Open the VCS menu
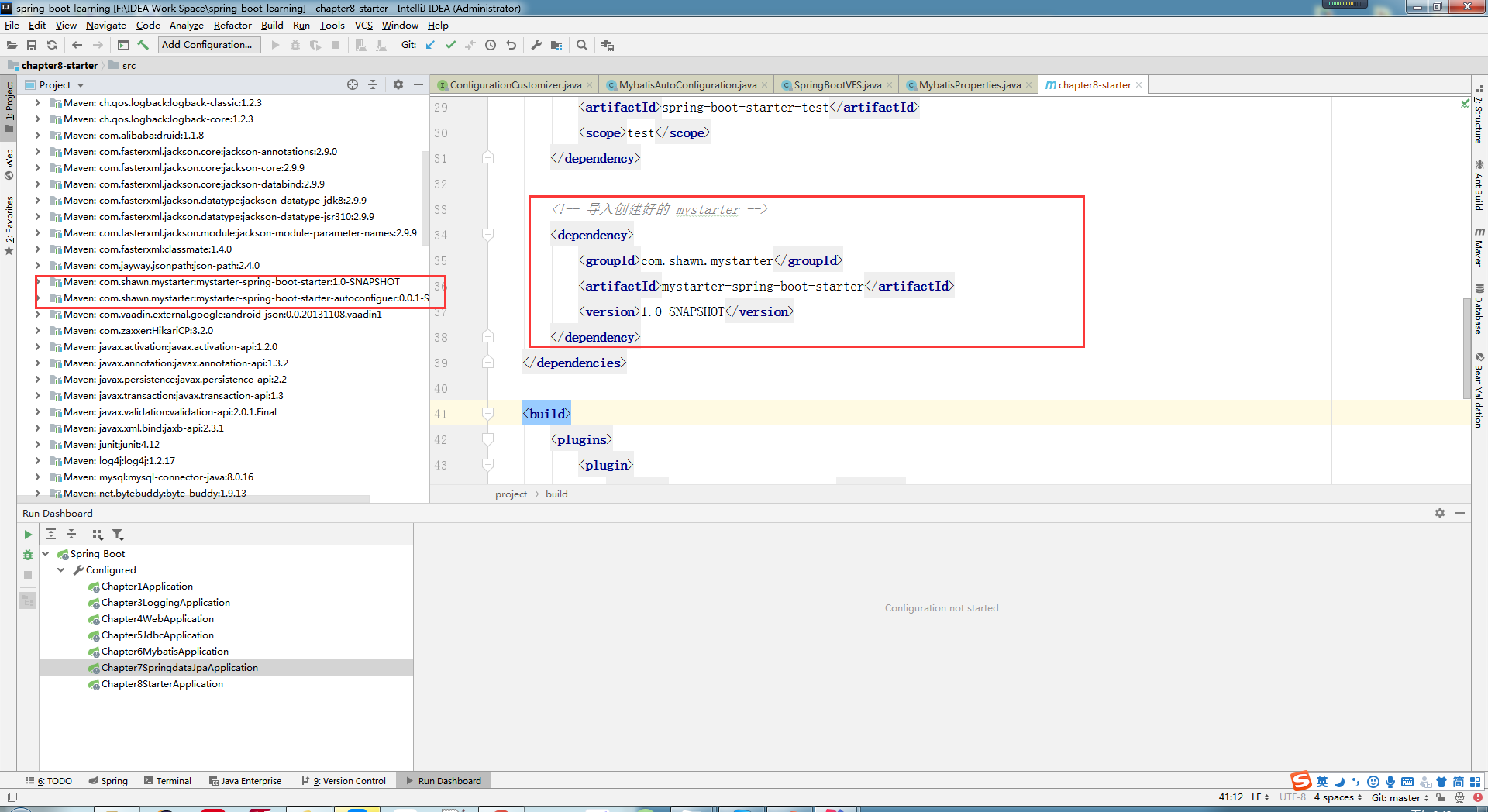Viewport: 1488px width, 812px height. click(x=363, y=25)
